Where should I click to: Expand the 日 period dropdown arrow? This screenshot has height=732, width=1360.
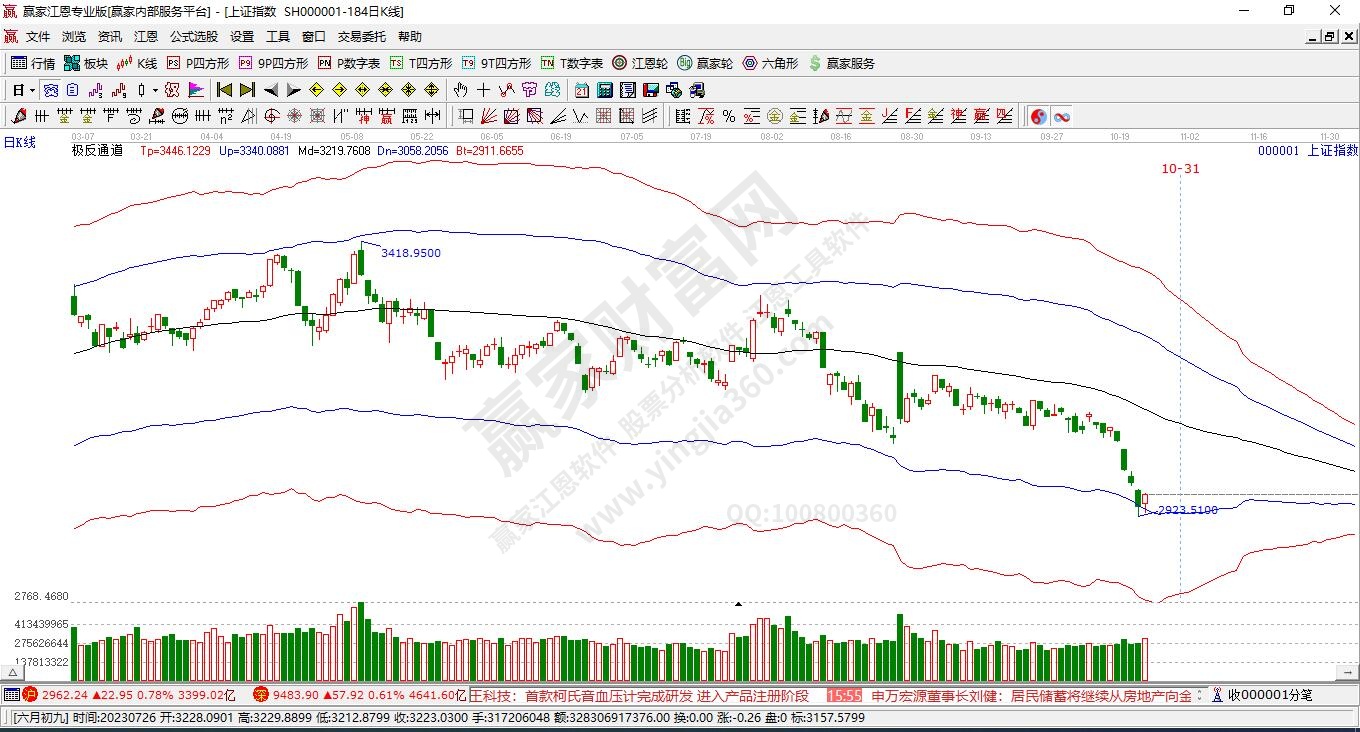(x=32, y=90)
